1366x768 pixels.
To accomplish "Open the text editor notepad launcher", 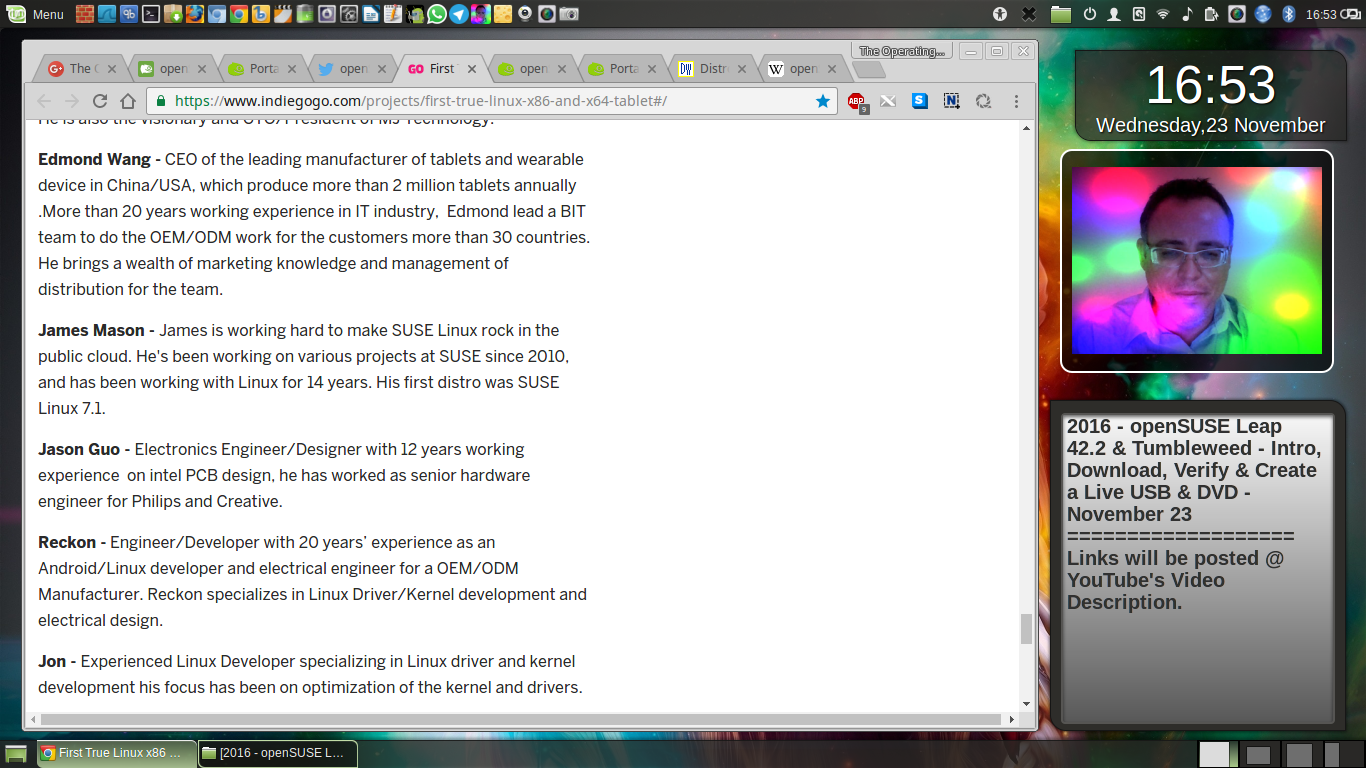I will tap(392, 14).
